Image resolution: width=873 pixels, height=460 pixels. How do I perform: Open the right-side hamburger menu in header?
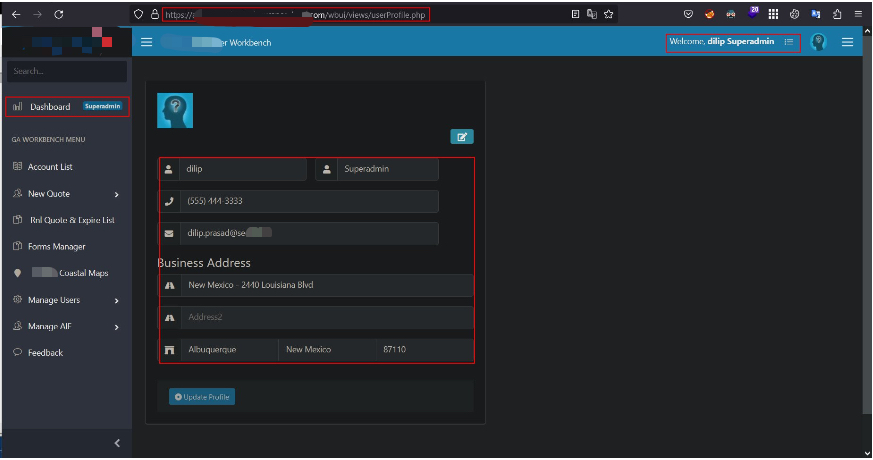pos(847,42)
